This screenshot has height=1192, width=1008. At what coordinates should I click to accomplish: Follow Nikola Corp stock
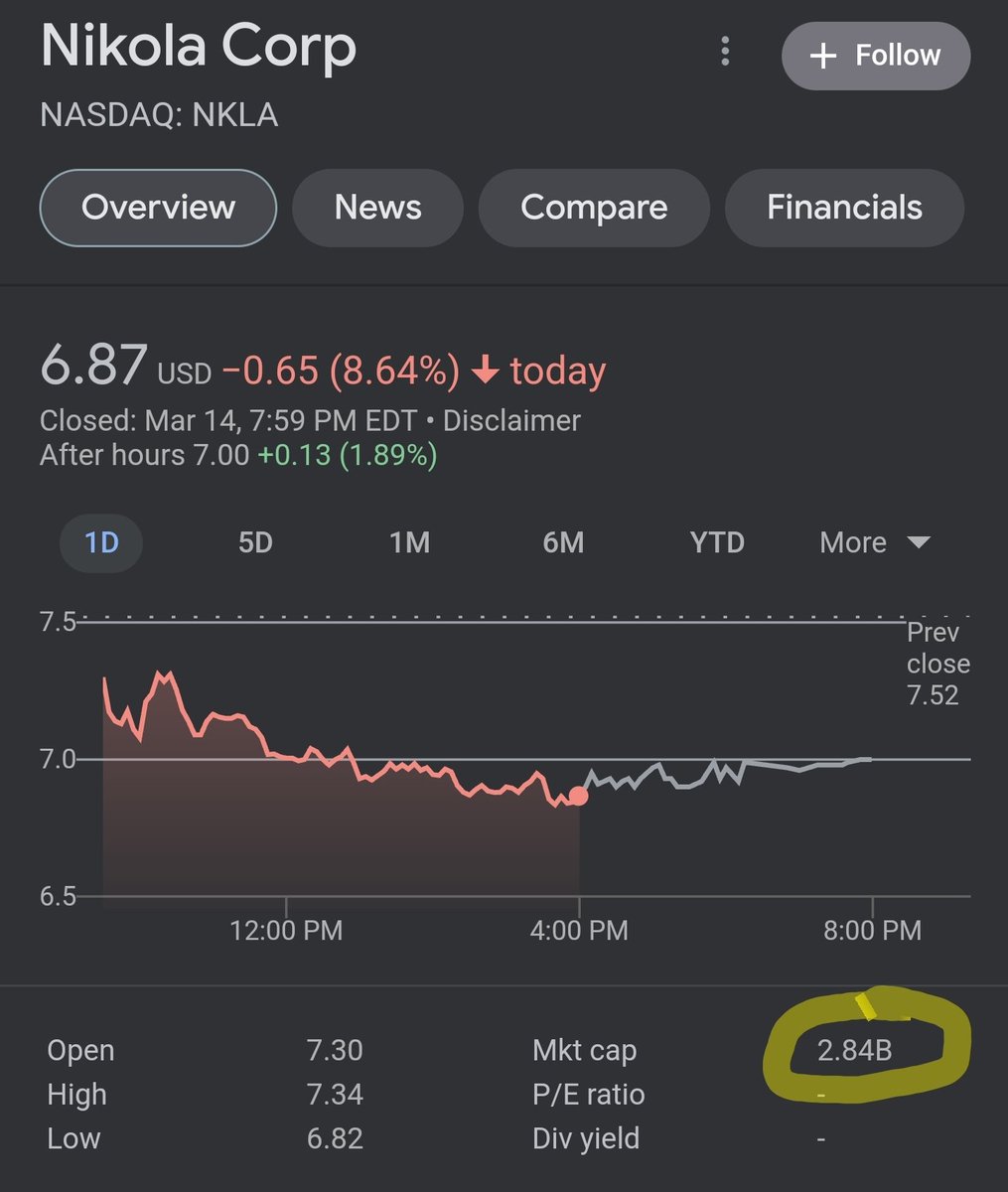coord(876,55)
